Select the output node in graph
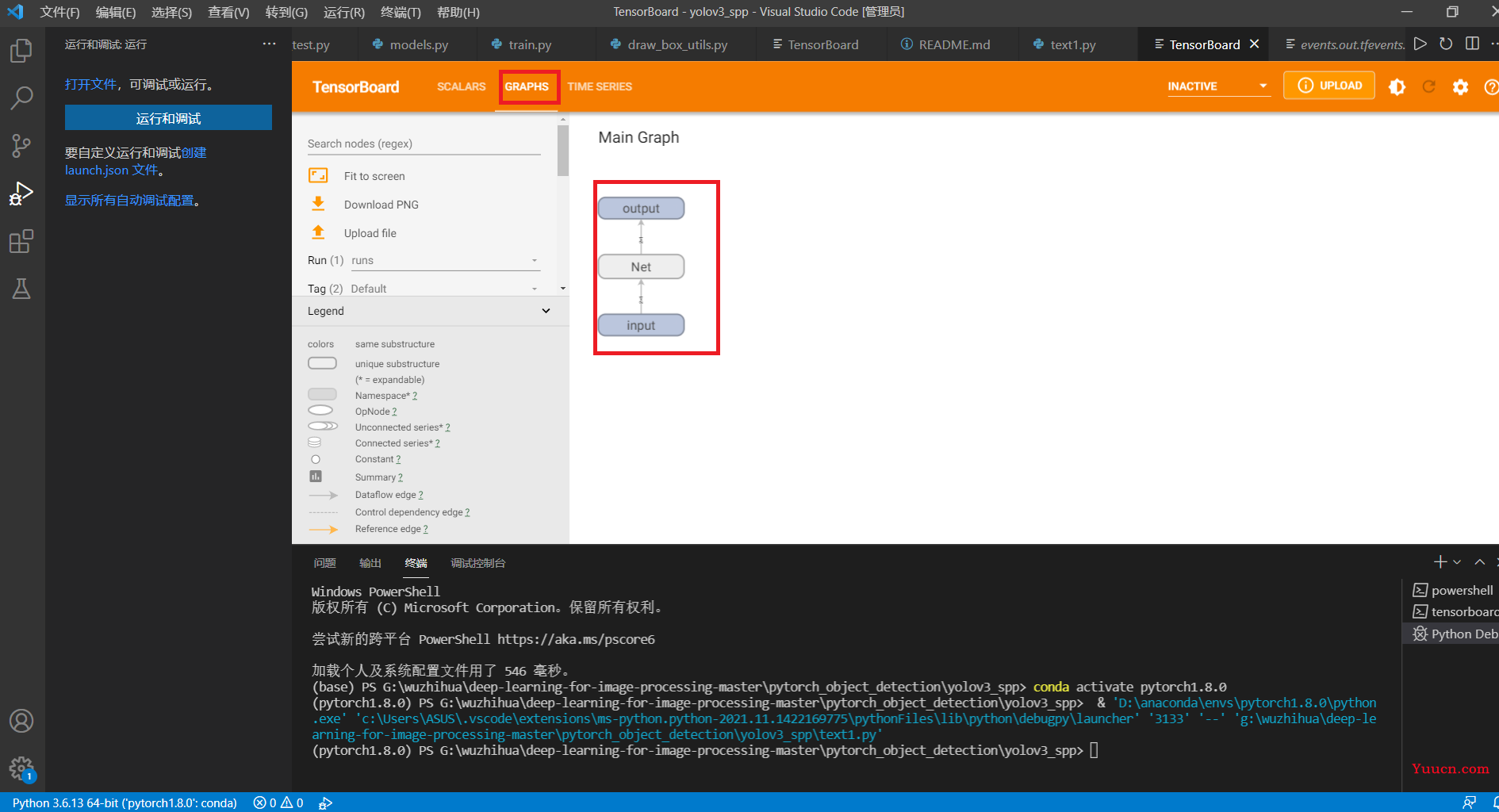 pyautogui.click(x=641, y=208)
